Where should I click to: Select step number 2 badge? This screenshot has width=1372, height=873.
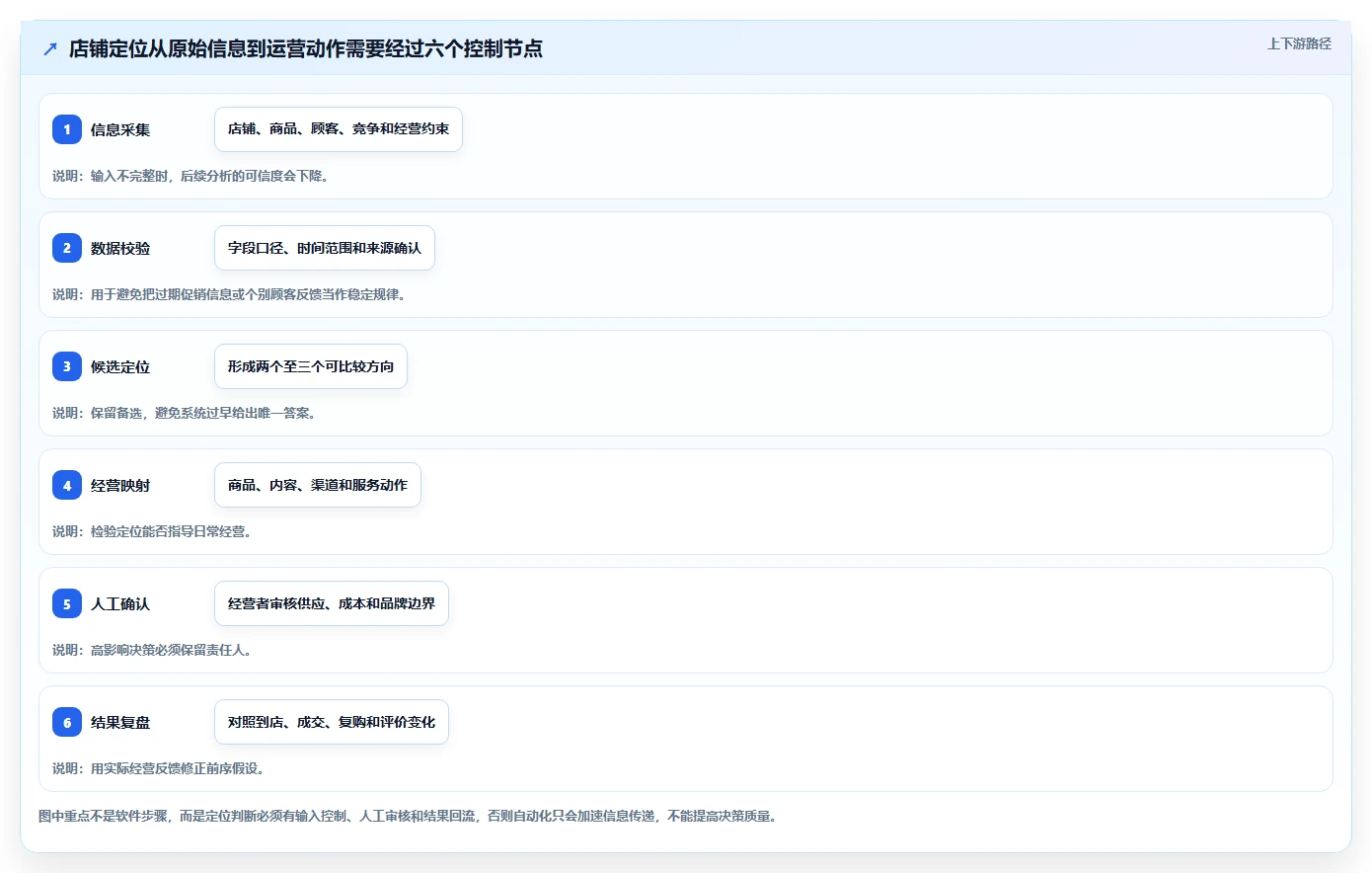[x=67, y=248]
